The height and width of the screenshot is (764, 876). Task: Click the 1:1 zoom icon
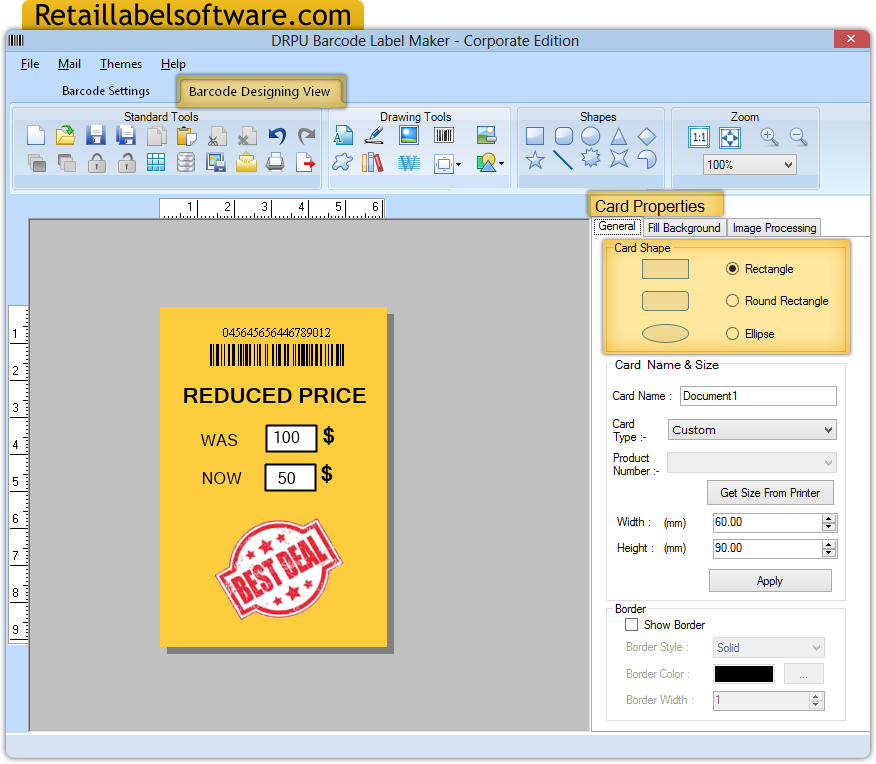click(x=699, y=137)
